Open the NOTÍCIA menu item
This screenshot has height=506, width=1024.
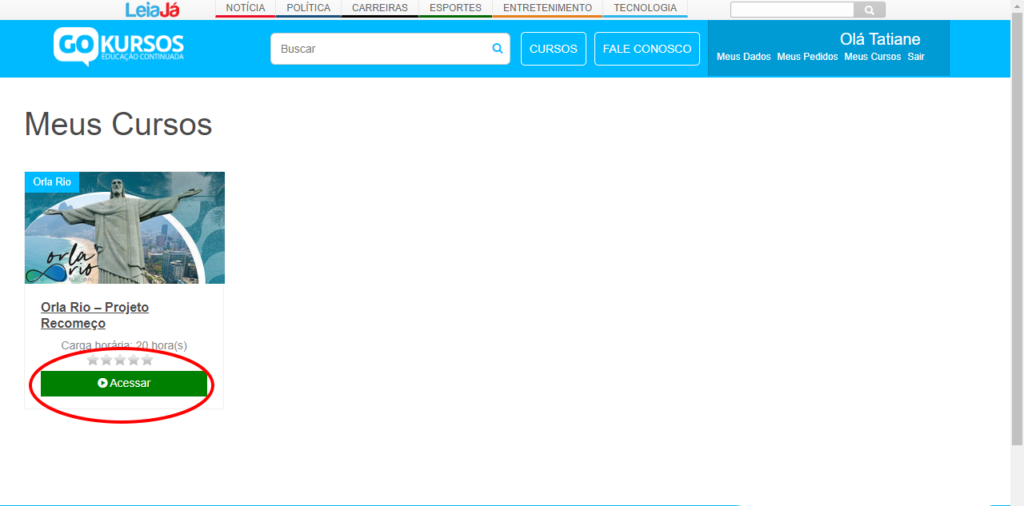pos(246,8)
